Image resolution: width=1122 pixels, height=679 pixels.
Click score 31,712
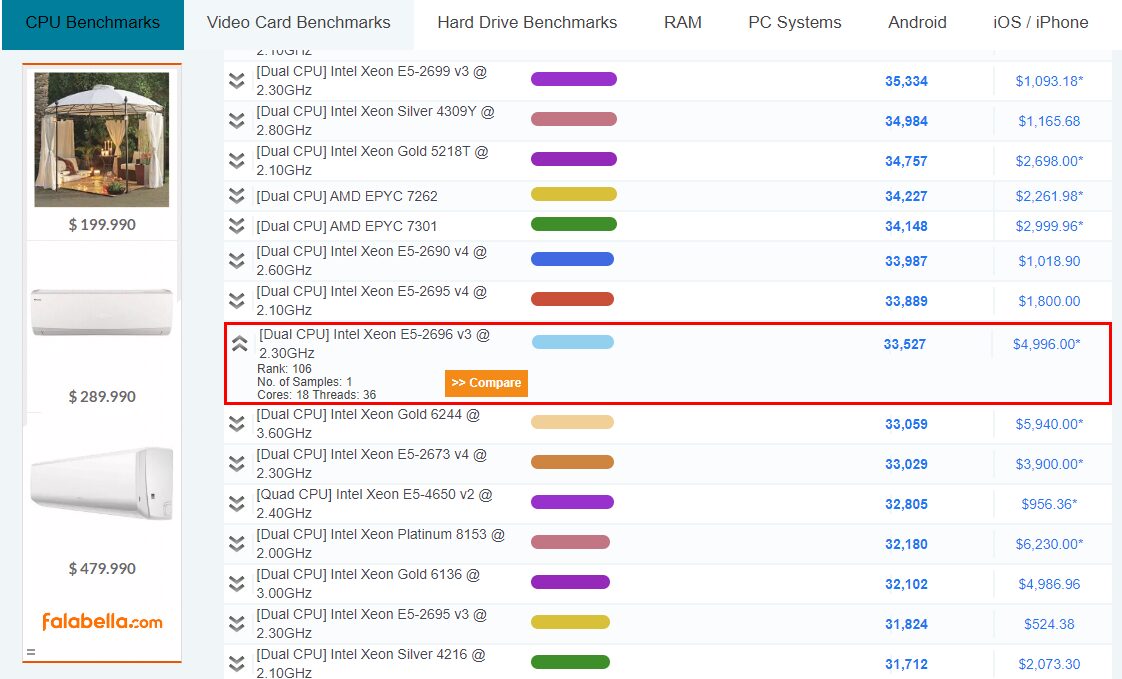click(x=906, y=665)
